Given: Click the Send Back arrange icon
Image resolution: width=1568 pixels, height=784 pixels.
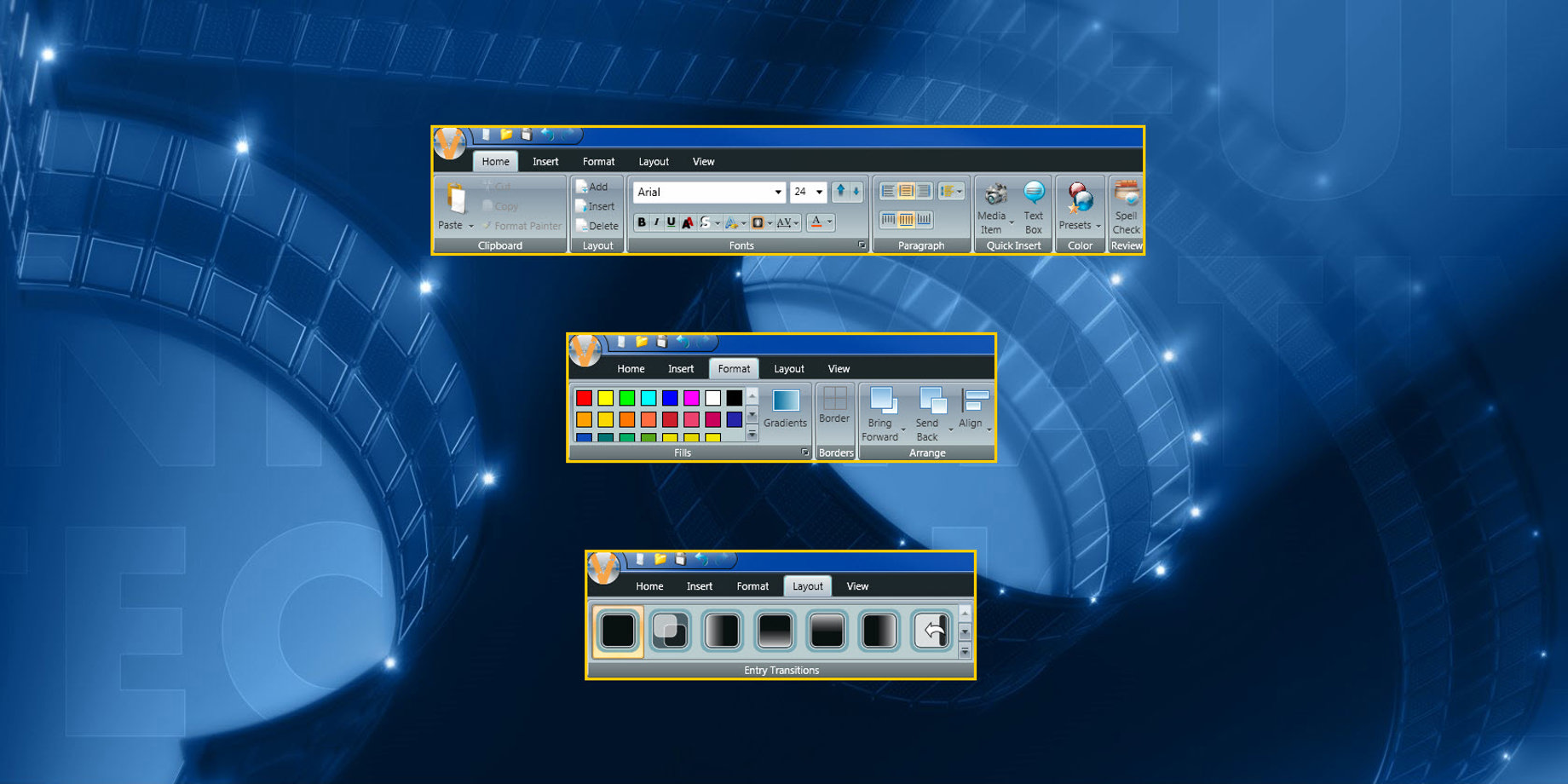Looking at the screenshot, I should coord(931,401).
